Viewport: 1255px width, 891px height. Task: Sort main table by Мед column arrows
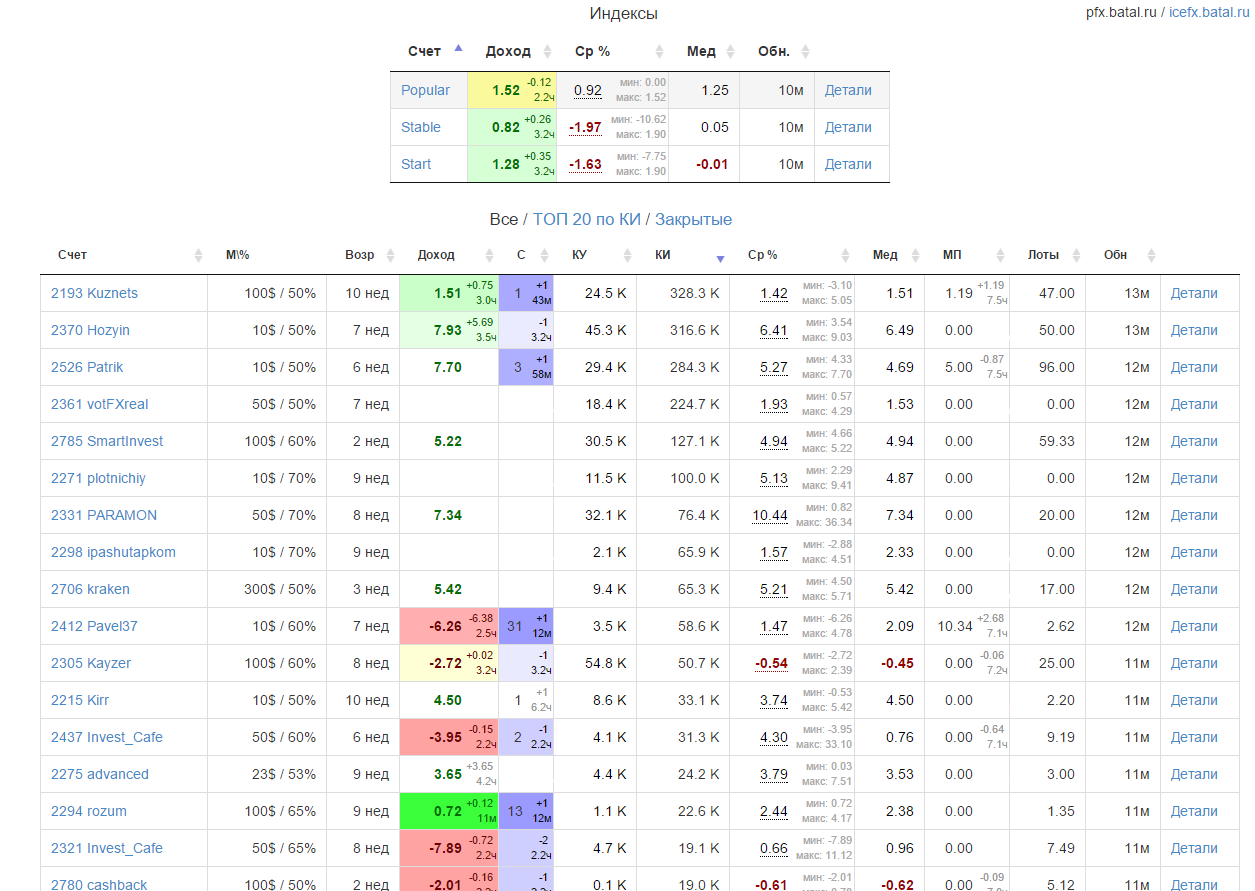tap(918, 255)
